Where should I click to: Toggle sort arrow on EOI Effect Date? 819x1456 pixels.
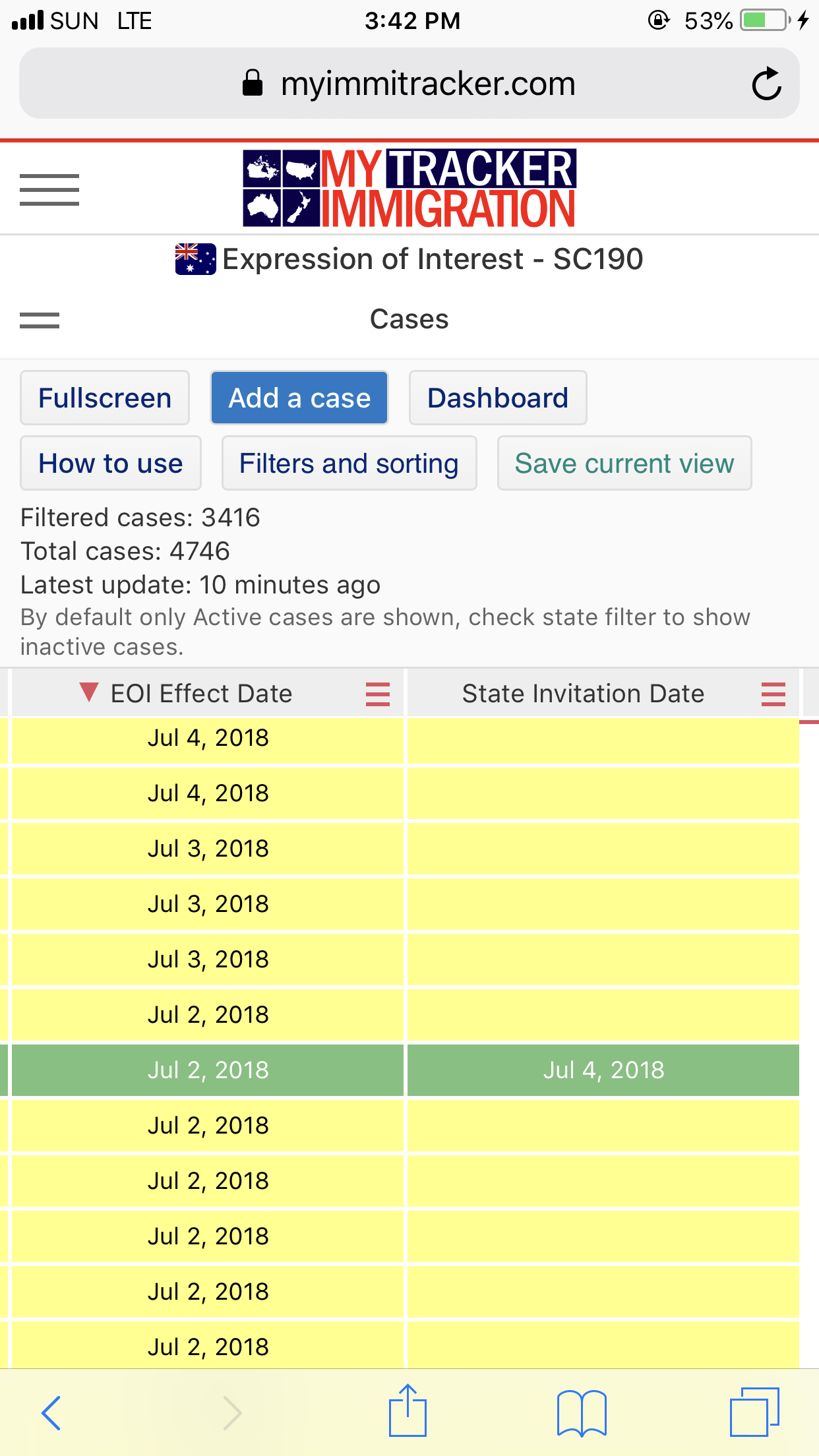point(88,692)
